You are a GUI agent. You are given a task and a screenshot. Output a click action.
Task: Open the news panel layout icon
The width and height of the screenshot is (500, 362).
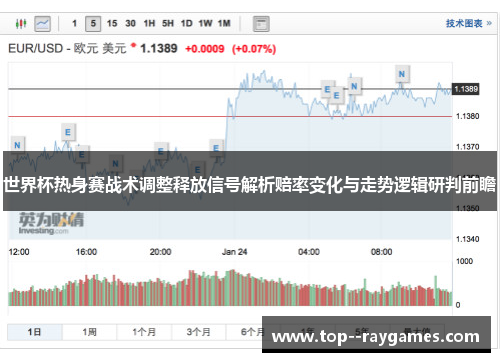261,24
